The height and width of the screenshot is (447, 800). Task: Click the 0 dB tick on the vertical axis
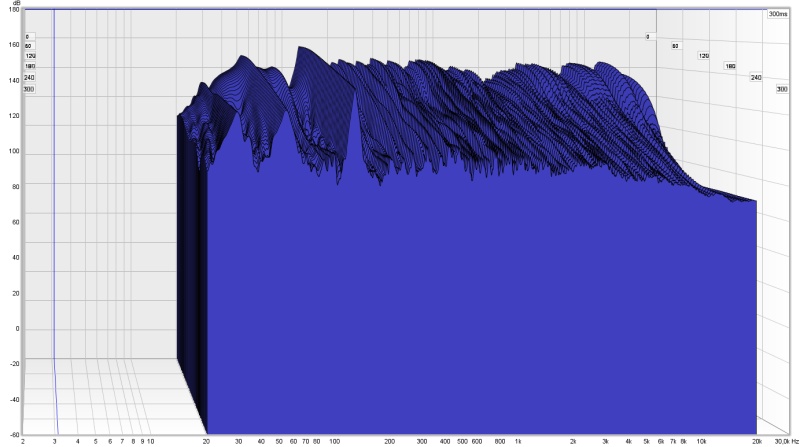tap(16, 329)
